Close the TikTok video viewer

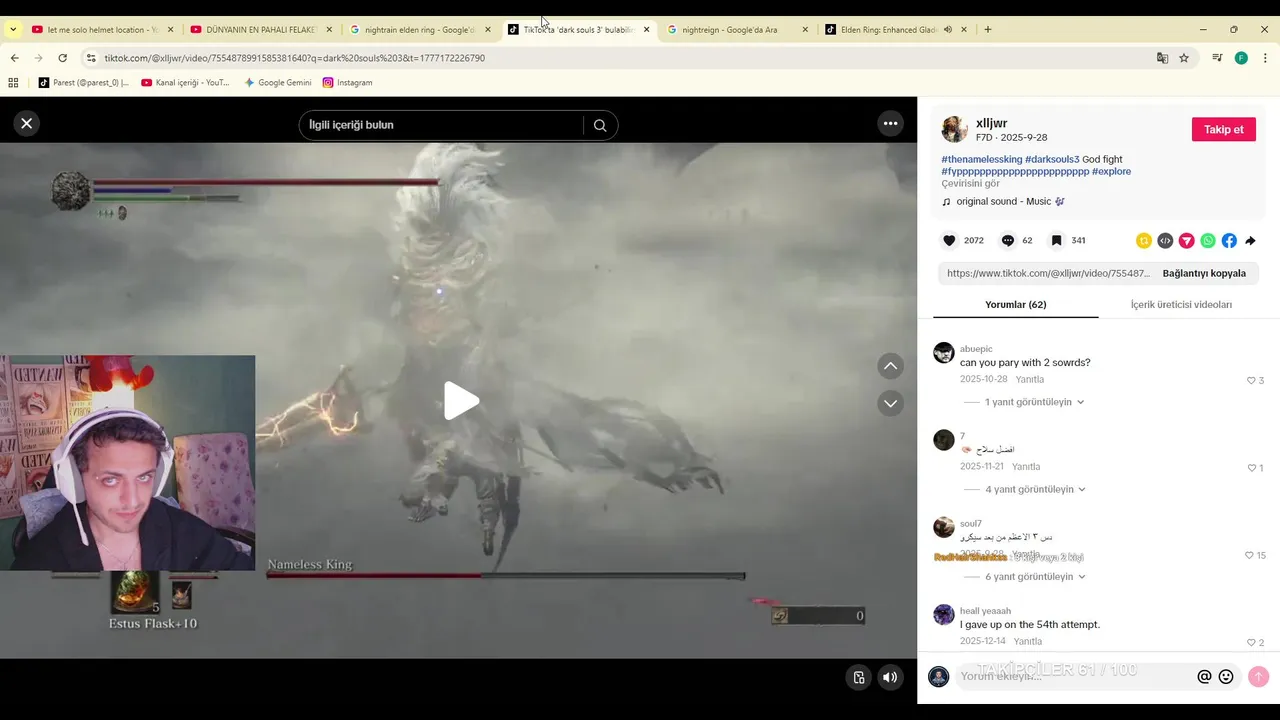[27, 123]
